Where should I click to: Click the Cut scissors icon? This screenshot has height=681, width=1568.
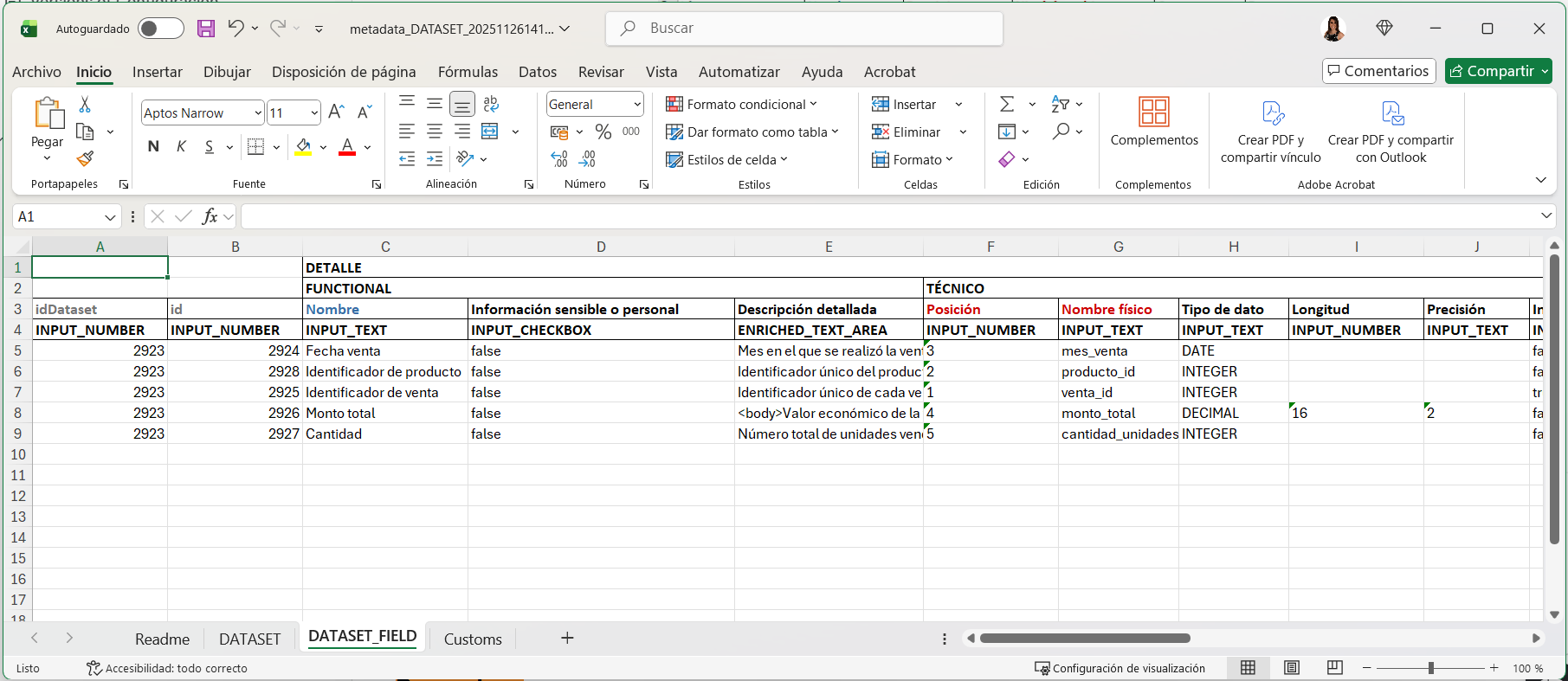85,105
